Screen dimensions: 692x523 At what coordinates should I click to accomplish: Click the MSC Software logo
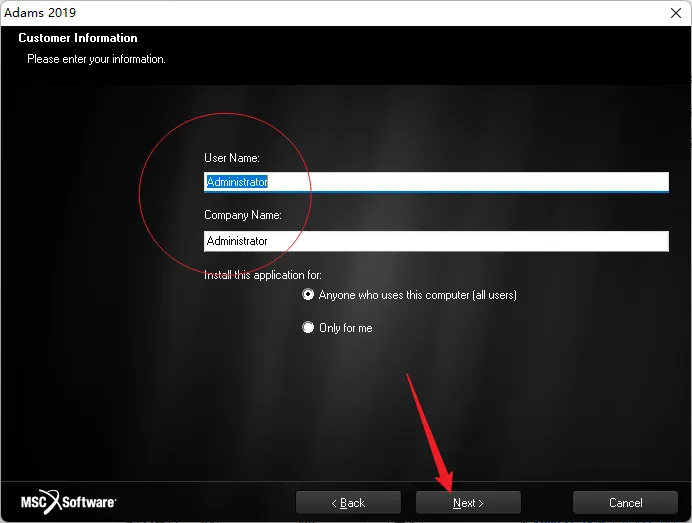tap(68, 502)
